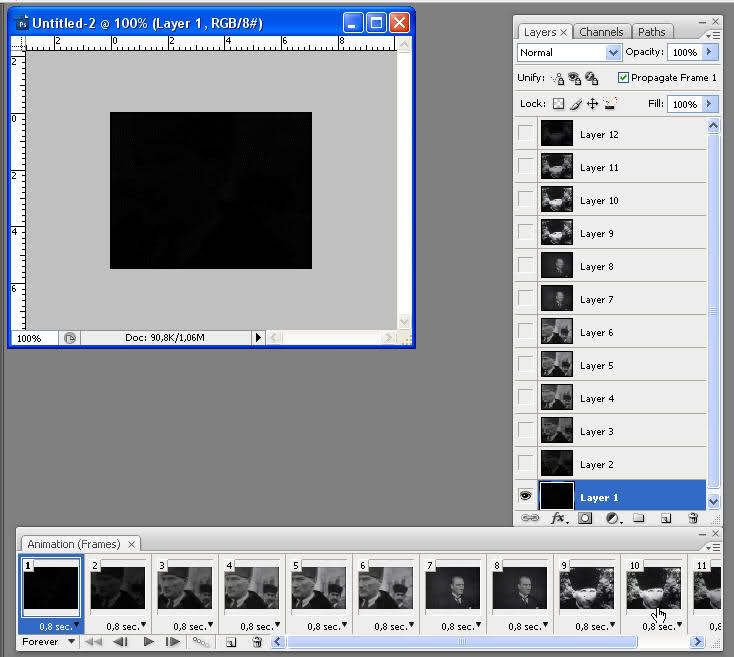Switch to the Paths tab
This screenshot has height=657, width=734.
point(651,32)
